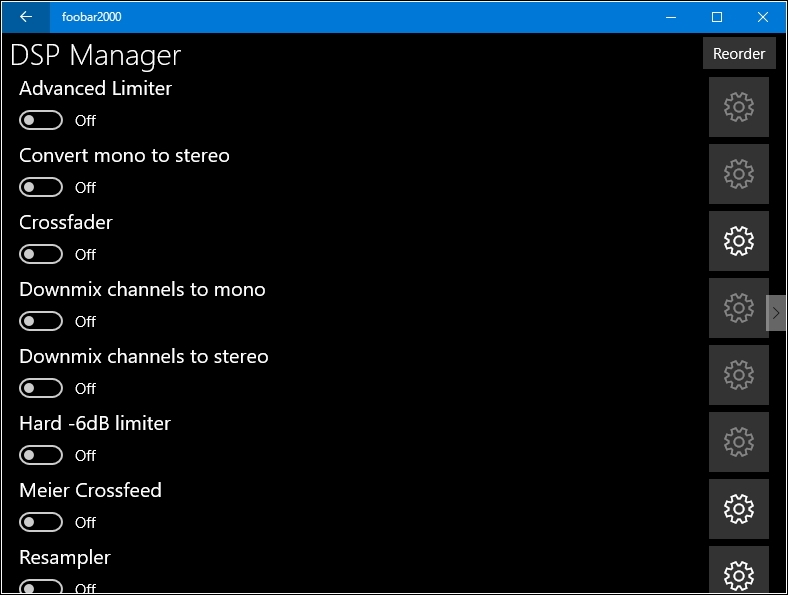Maximize the foobar2000 window

pos(717,17)
